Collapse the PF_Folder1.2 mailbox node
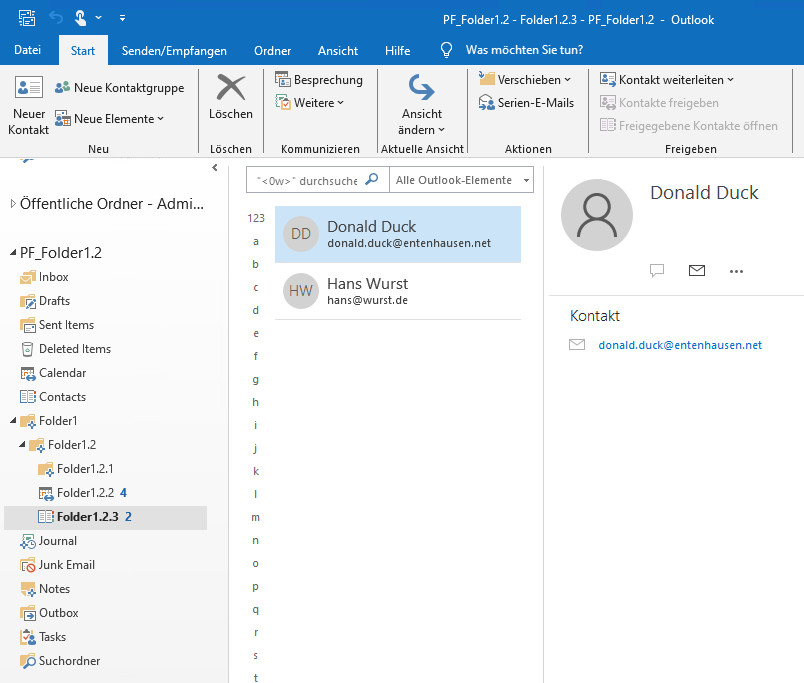The image size is (804, 683). (13, 252)
